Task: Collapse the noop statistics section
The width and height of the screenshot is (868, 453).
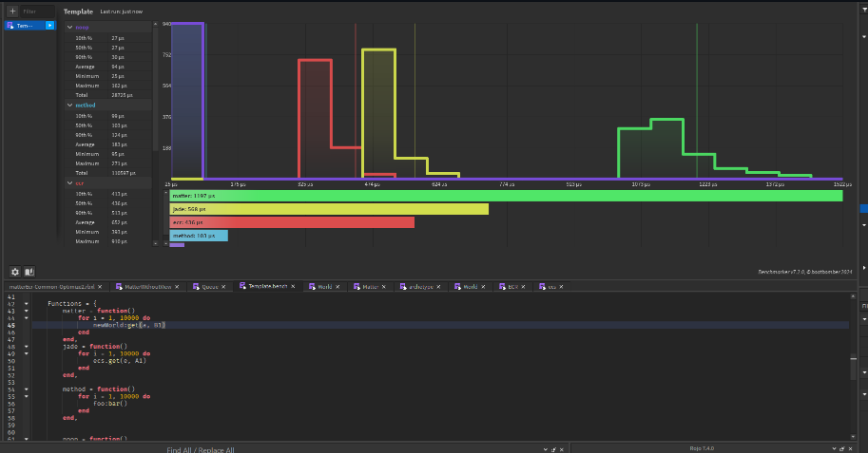Action: (70, 27)
